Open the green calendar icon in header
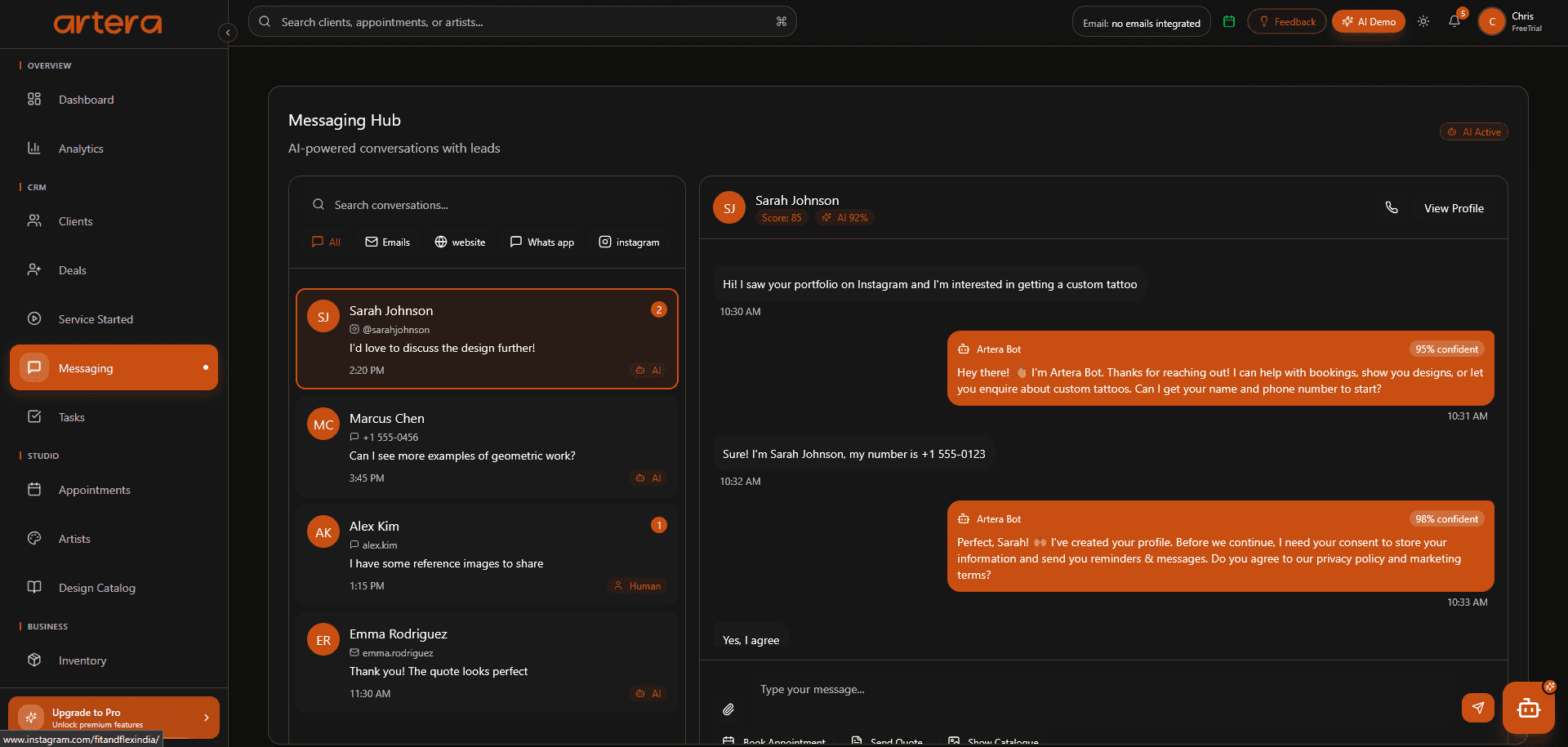Screen dimensions: 1568x747 pos(1229,22)
